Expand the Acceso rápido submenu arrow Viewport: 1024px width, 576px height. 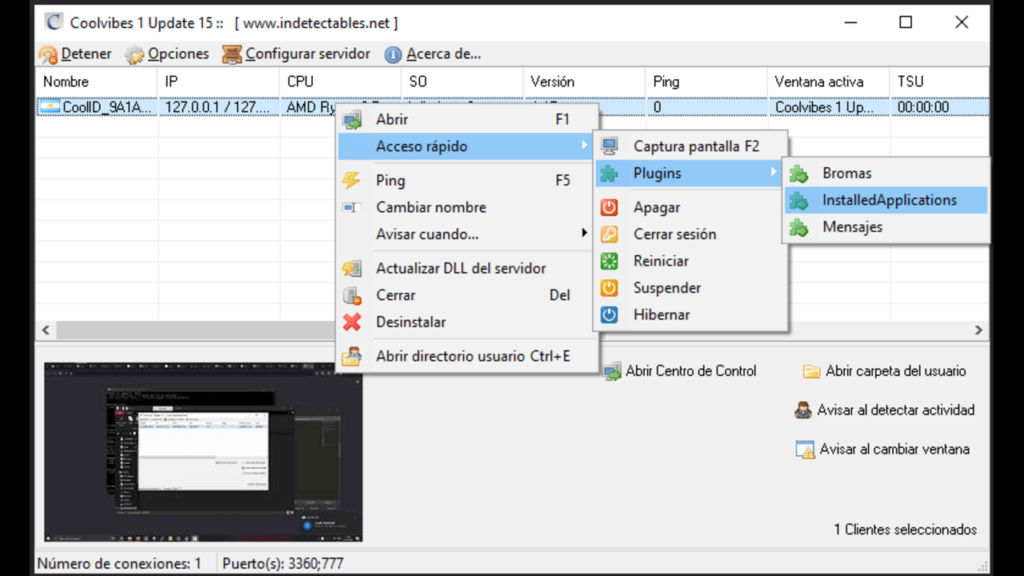click(x=584, y=146)
